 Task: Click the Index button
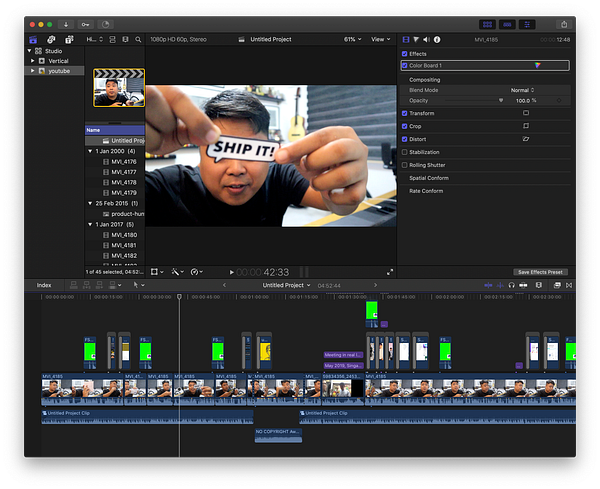(x=44, y=285)
